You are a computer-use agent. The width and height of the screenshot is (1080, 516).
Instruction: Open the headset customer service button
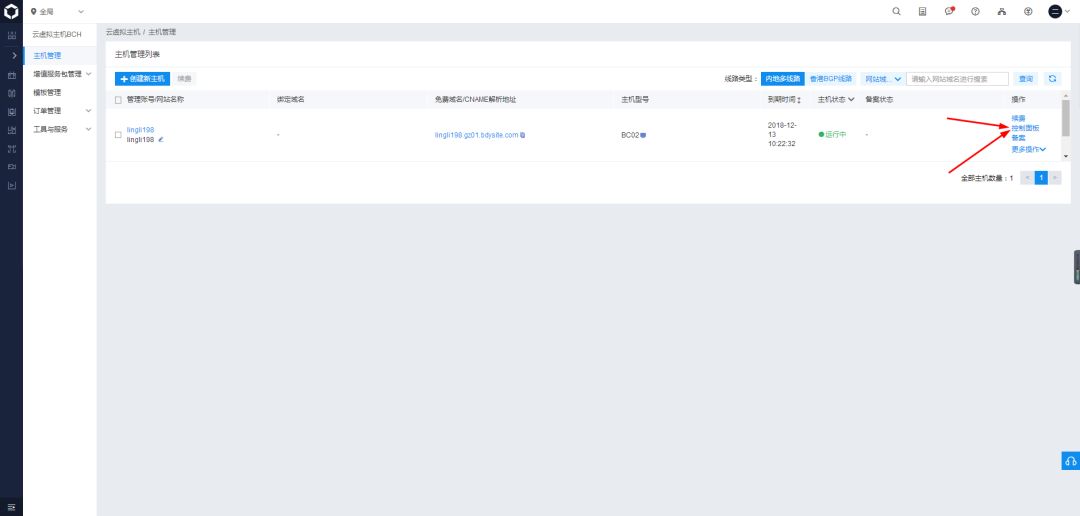coord(1070,461)
